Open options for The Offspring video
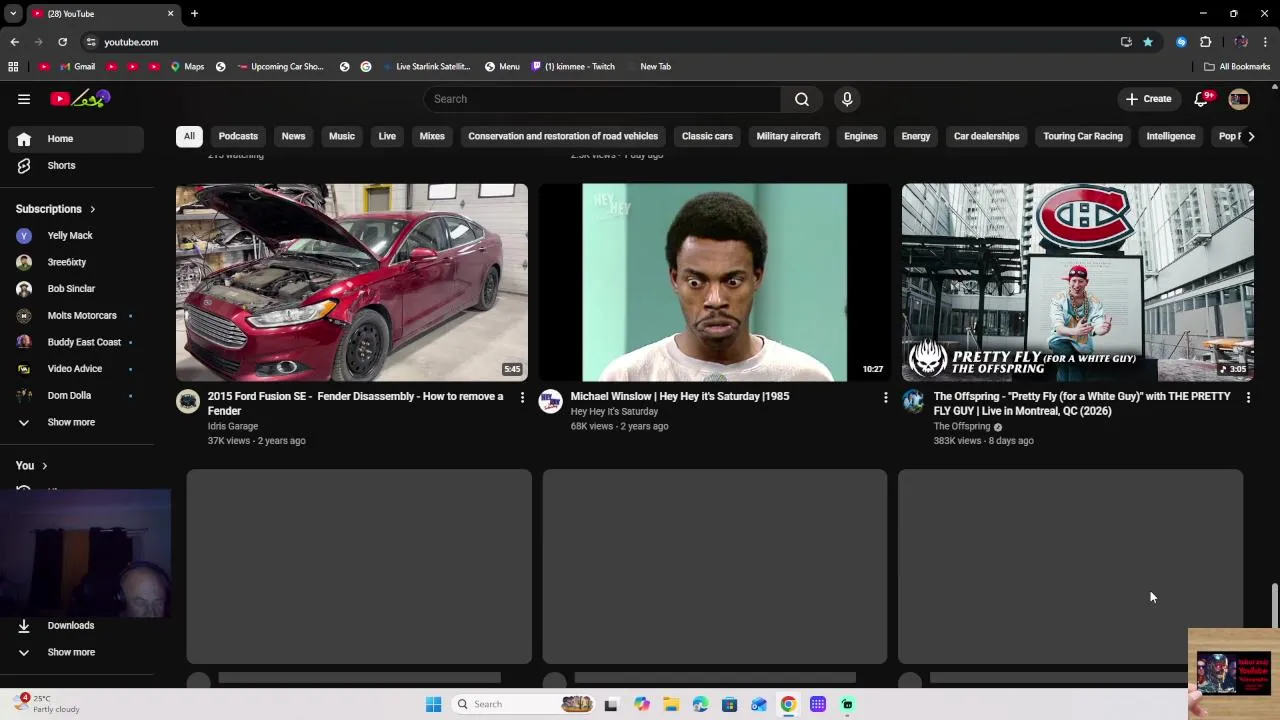This screenshot has width=1280, height=720. pyautogui.click(x=1248, y=397)
